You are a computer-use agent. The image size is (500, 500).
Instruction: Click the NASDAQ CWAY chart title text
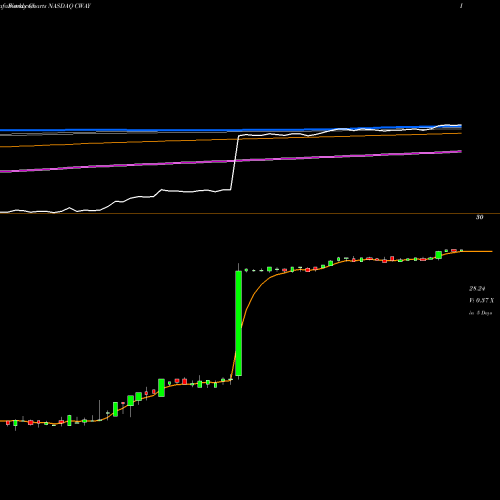70,6
